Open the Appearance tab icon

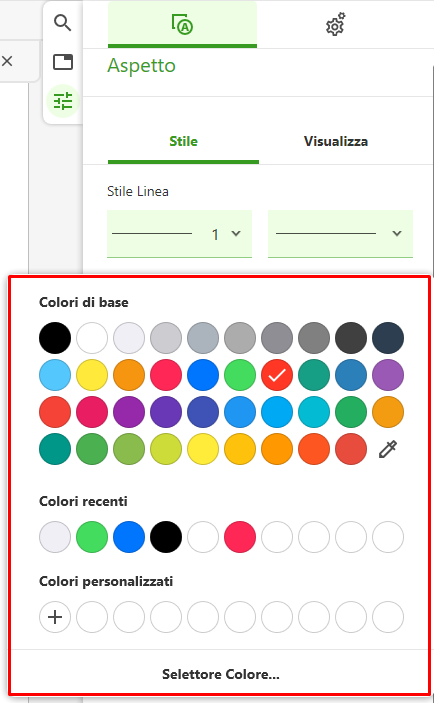[x=182, y=24]
